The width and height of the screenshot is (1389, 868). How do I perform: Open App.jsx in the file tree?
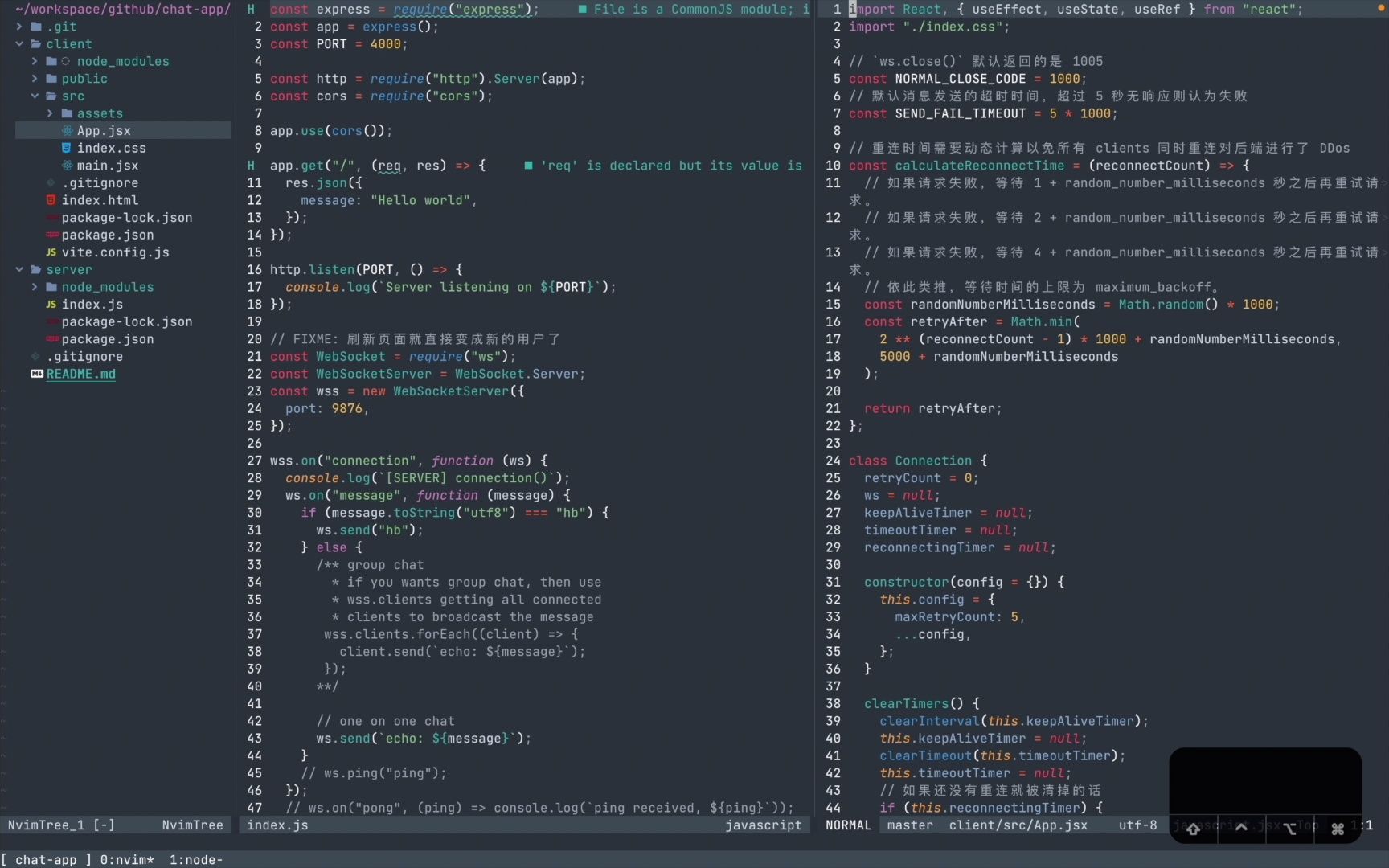[x=104, y=131]
